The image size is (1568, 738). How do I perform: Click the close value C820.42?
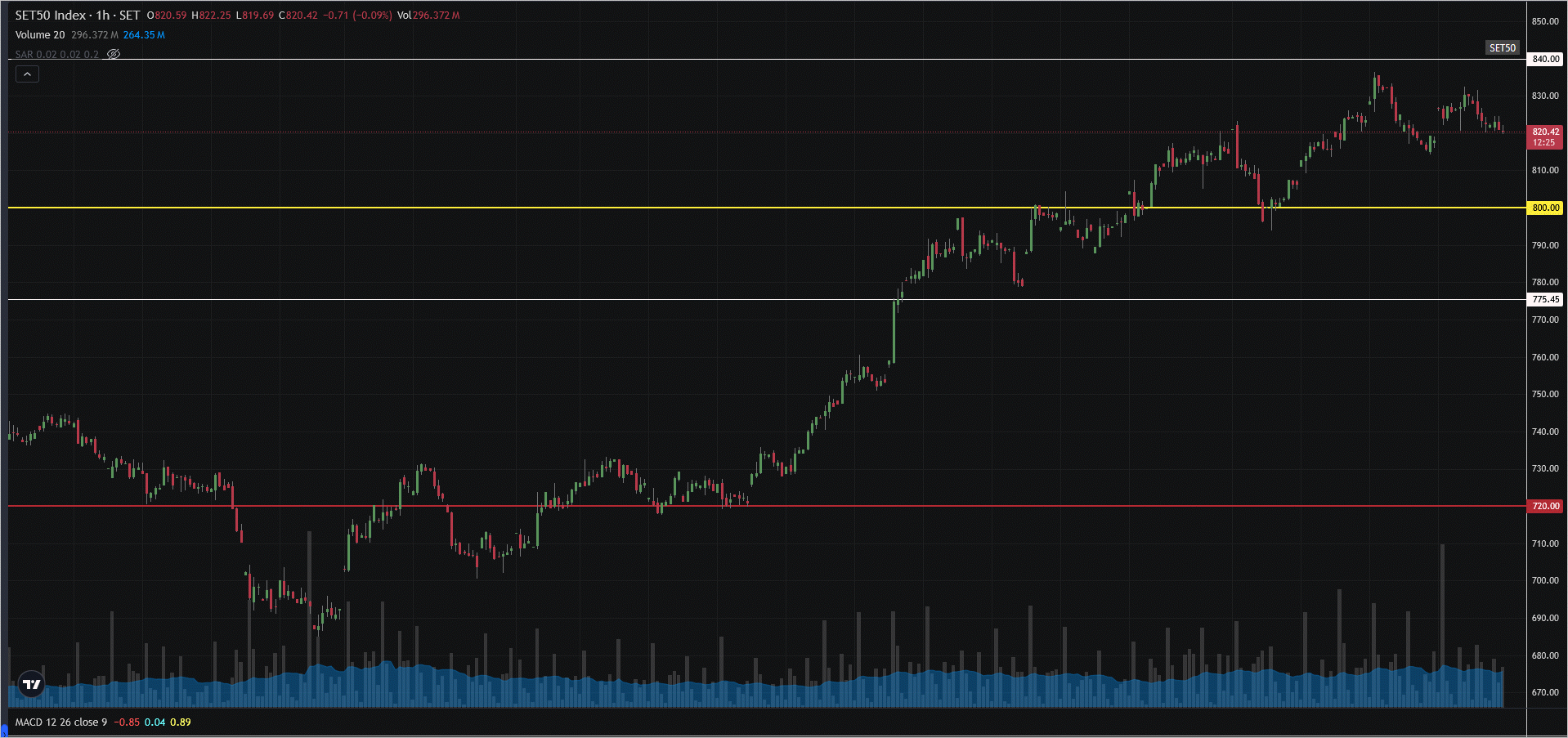pyautogui.click(x=298, y=16)
